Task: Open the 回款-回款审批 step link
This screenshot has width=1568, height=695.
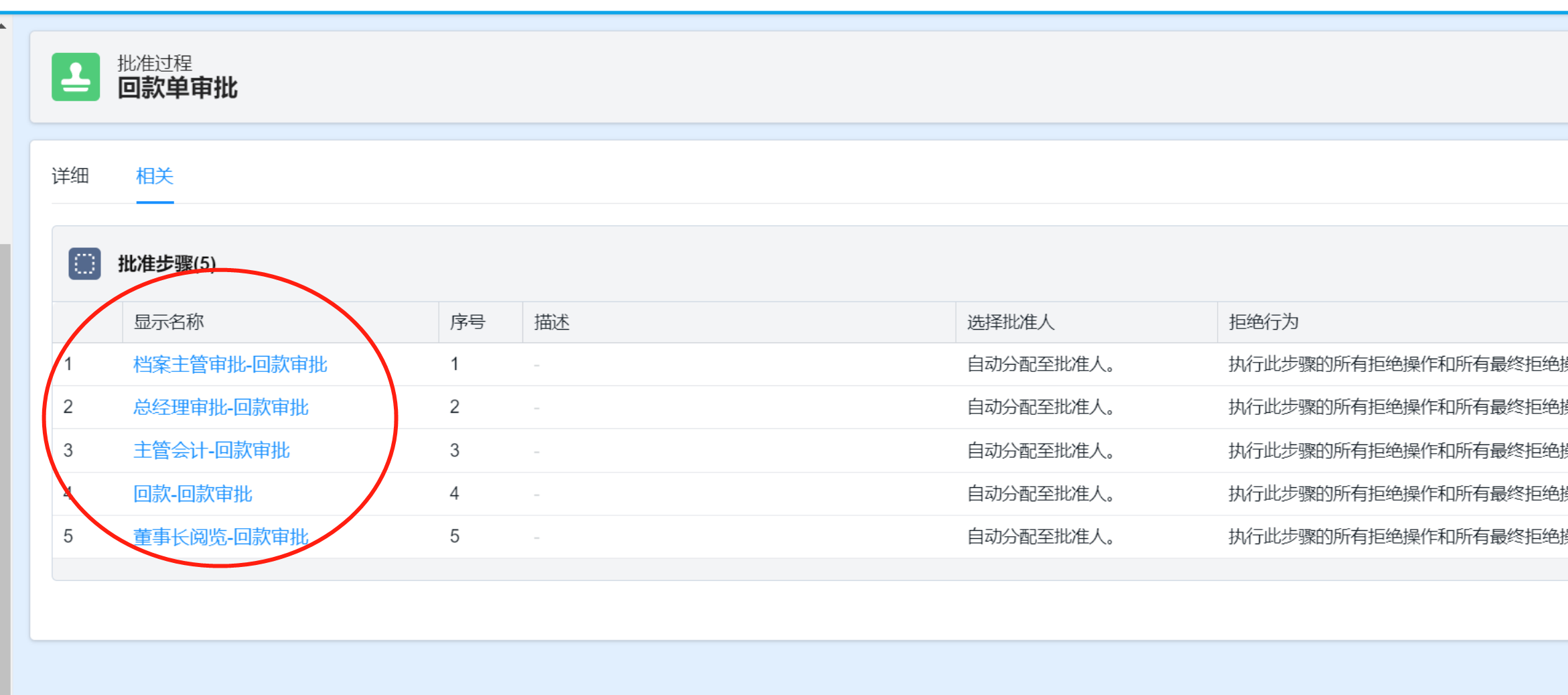Action: point(193,494)
